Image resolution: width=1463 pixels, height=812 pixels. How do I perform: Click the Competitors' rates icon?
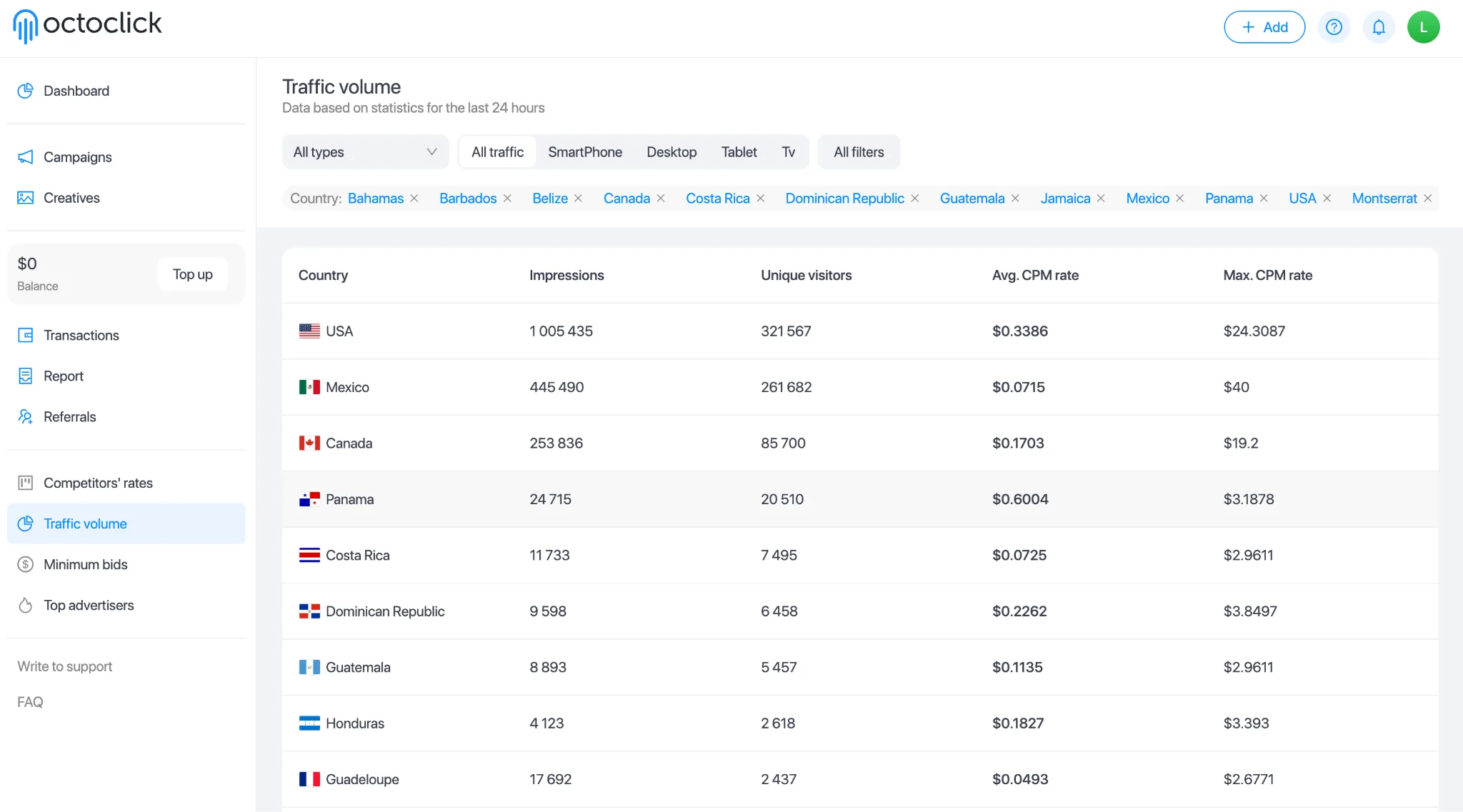click(26, 483)
